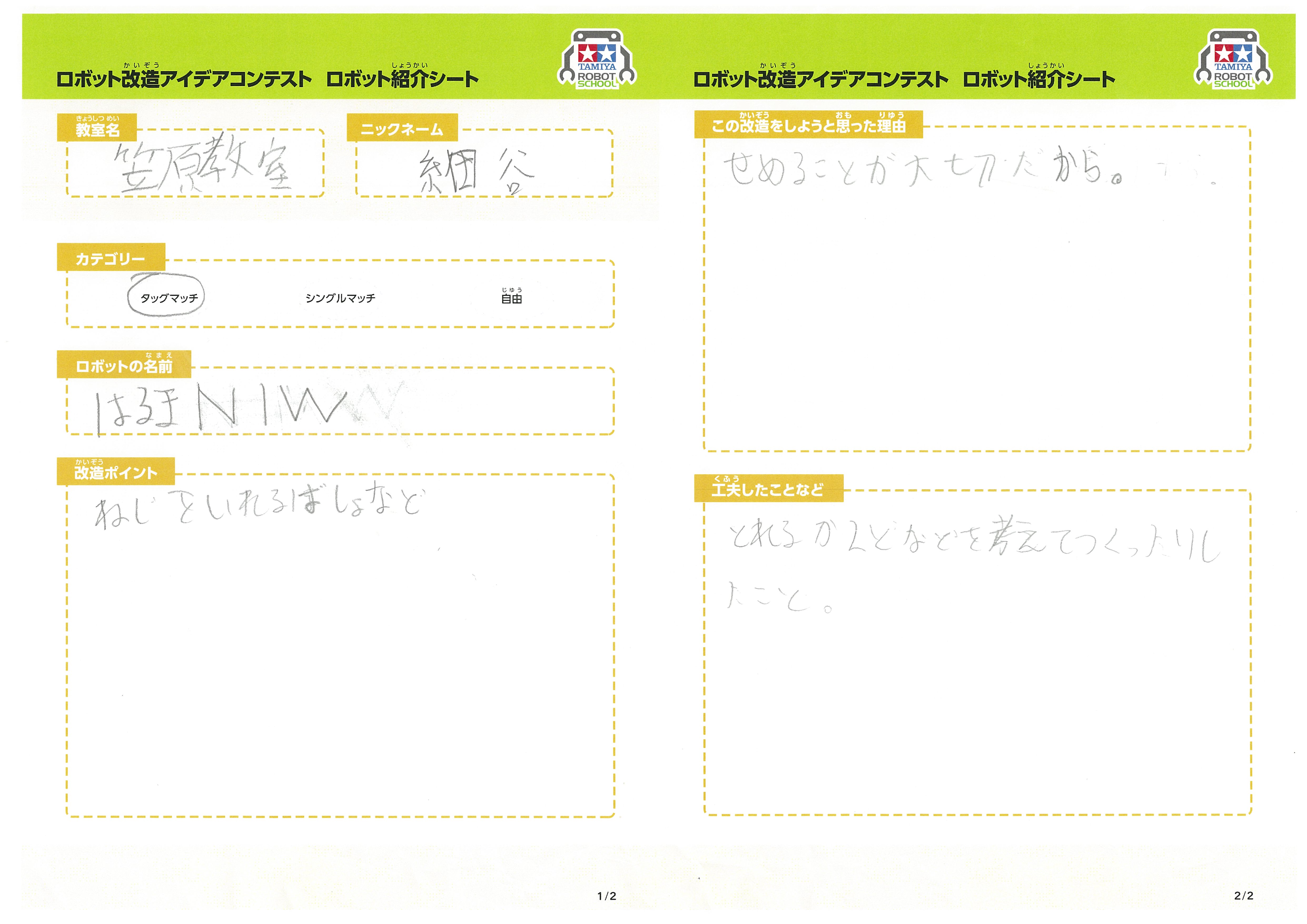This screenshot has width=1307, height=924.
Task: Click the この改造をしようと思った理由 label
Action: (808, 124)
